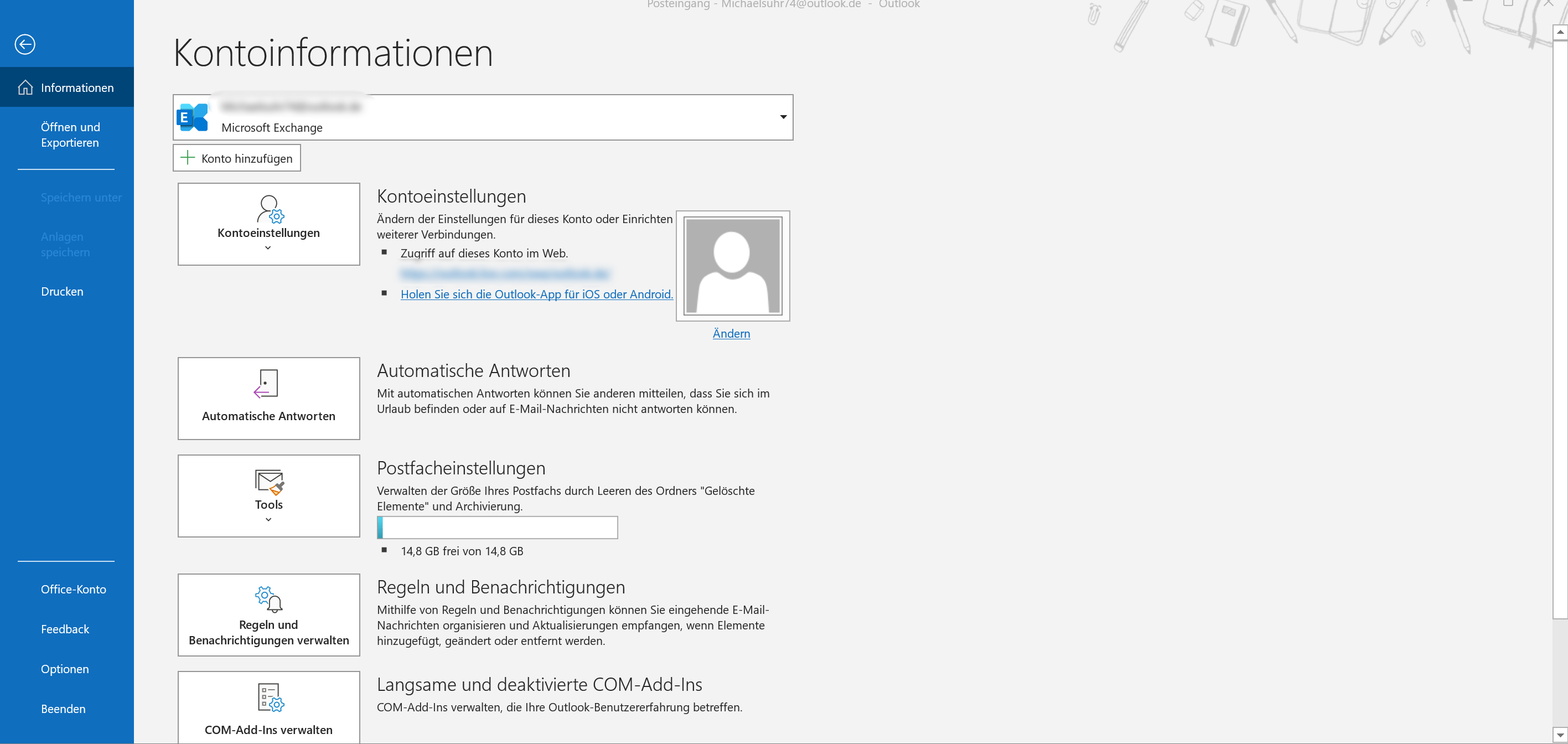Select the Informationen menu item
The width and height of the screenshot is (1568, 744).
point(67,87)
